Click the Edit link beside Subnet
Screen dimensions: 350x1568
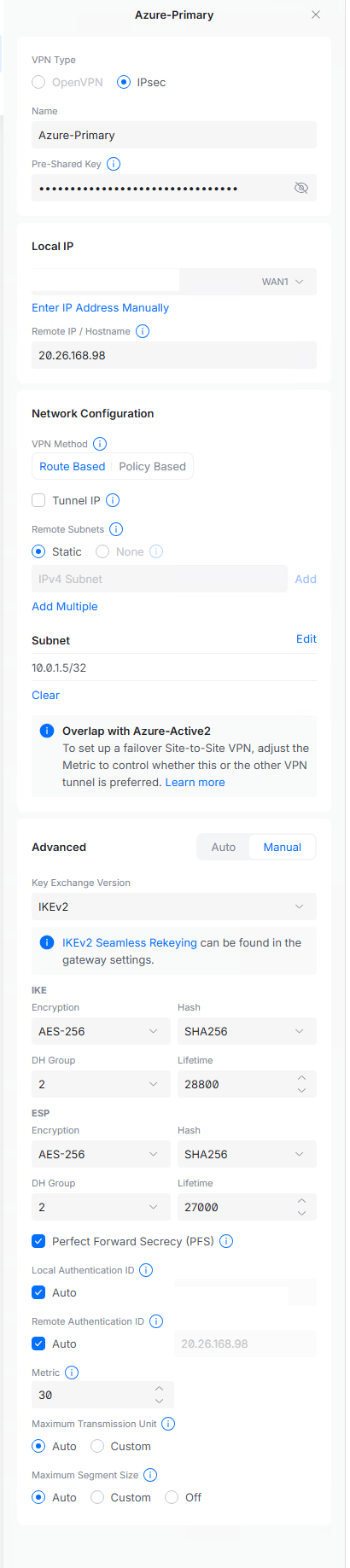306,638
